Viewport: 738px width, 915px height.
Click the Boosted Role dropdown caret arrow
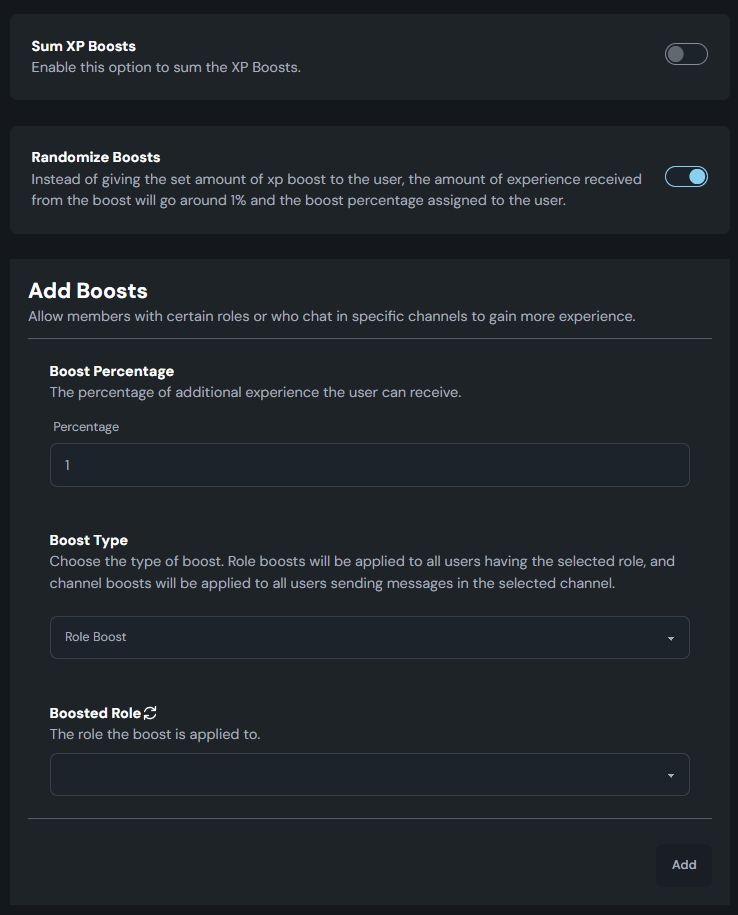(671, 776)
